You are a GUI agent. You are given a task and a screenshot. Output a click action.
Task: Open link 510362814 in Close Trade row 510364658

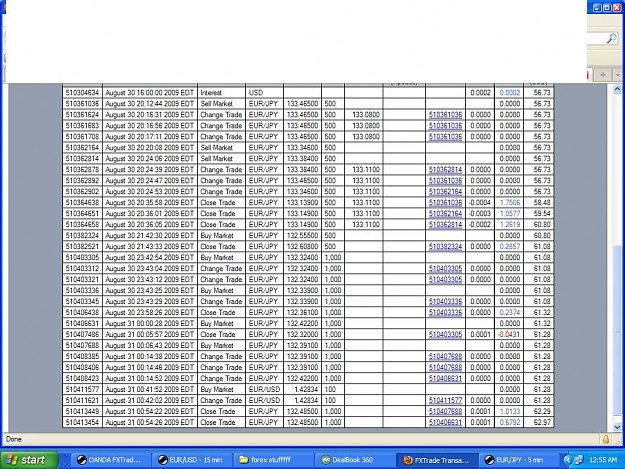tap(445, 225)
